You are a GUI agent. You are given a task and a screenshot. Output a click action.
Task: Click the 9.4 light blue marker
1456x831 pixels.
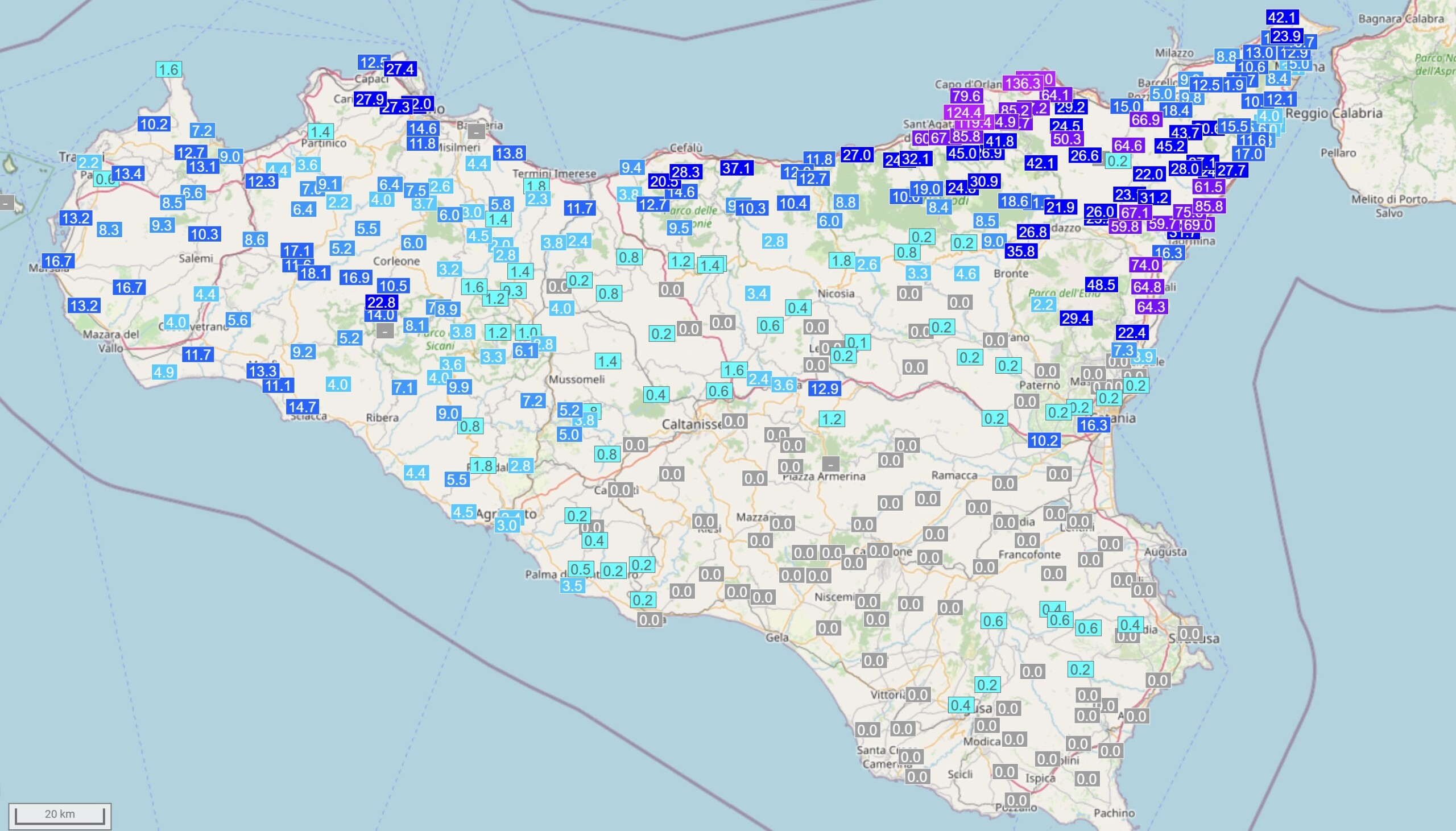(631, 167)
